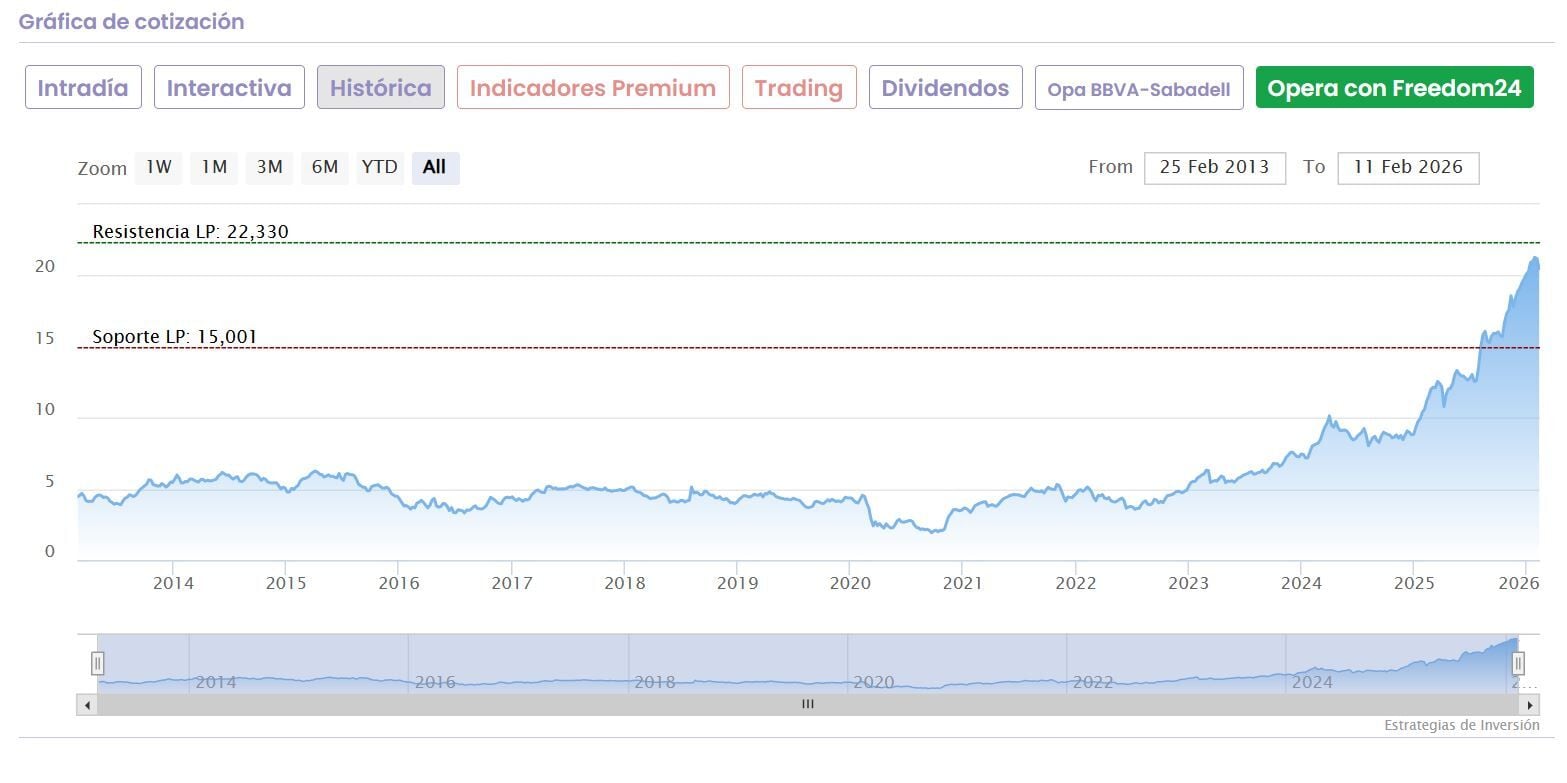Image resolution: width=1567 pixels, height=783 pixels.
Task: Click the From date field
Action: pos(1214,168)
